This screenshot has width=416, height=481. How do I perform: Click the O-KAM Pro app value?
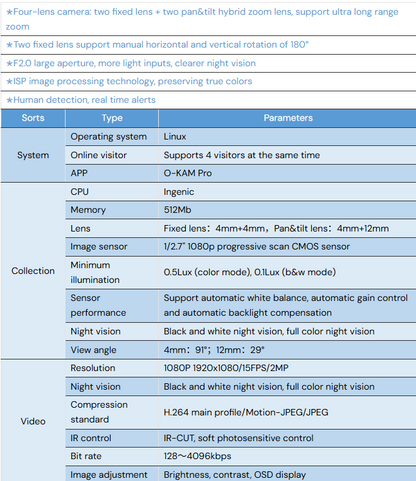point(187,173)
